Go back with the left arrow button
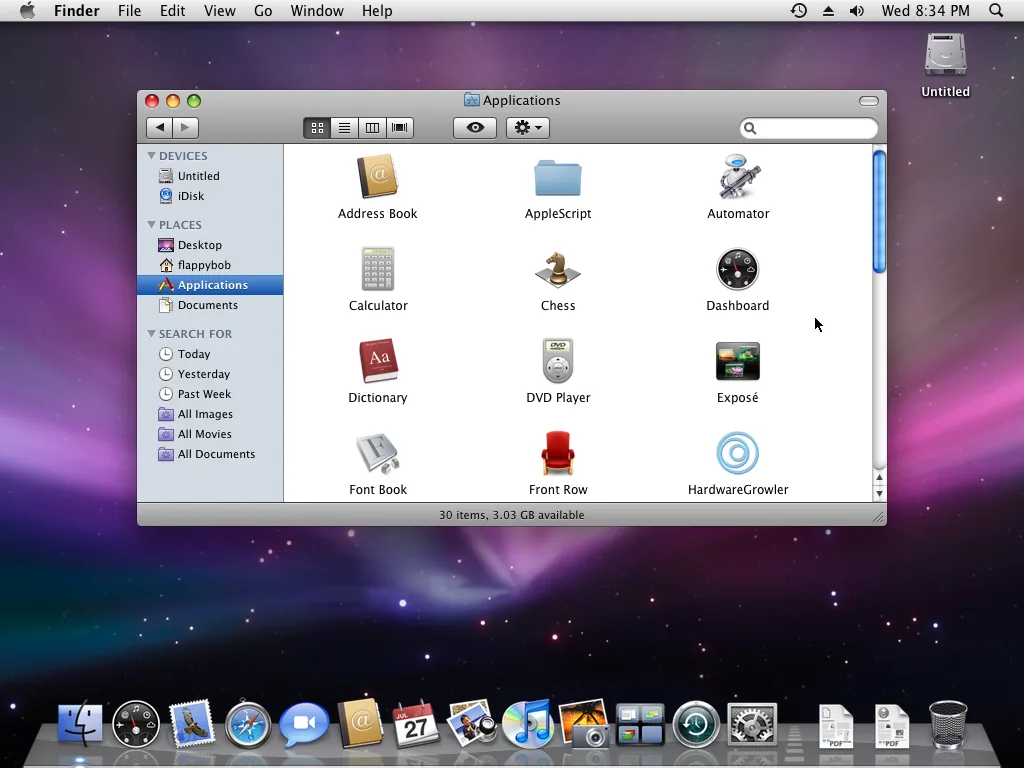 click(159, 128)
